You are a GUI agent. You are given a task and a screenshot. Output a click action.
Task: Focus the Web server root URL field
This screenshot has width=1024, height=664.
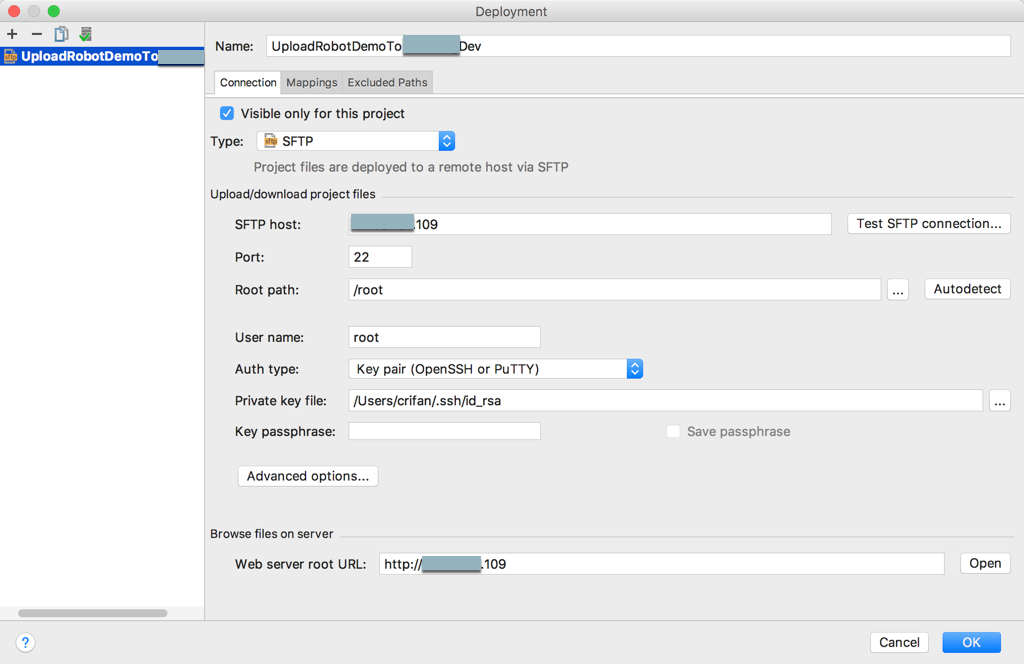tap(662, 564)
